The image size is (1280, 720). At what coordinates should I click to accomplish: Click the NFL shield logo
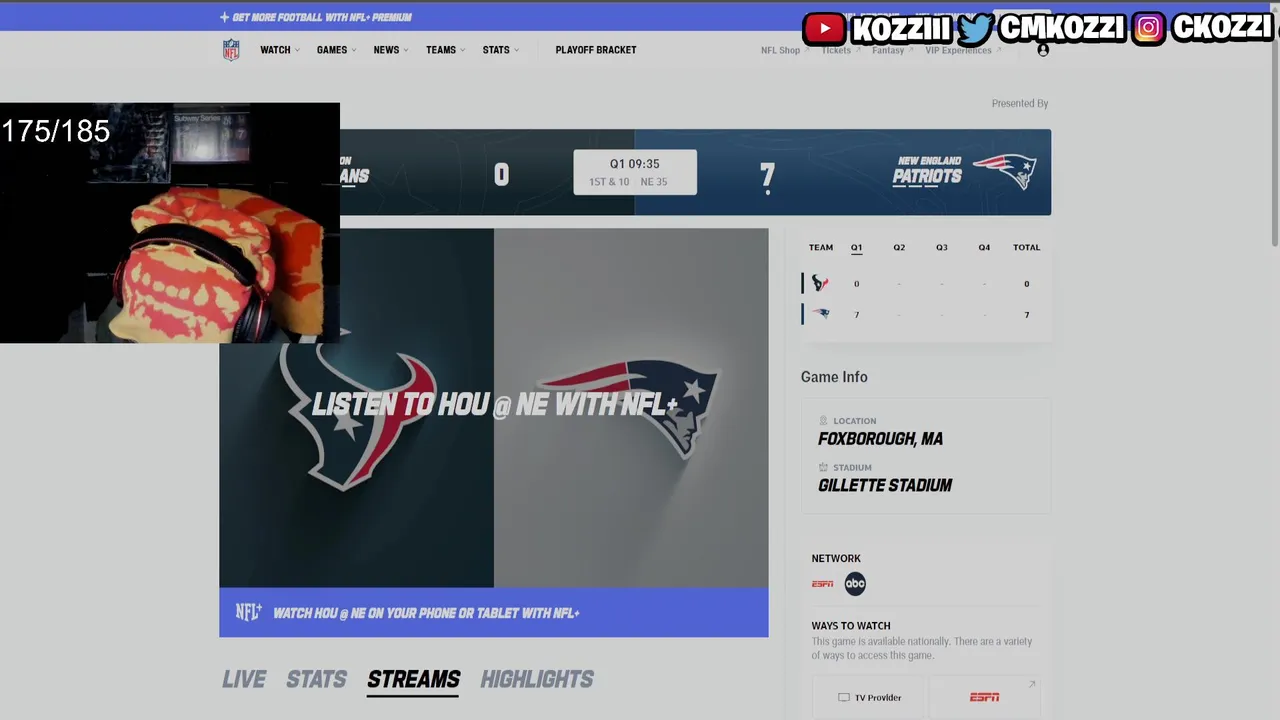pyautogui.click(x=231, y=50)
